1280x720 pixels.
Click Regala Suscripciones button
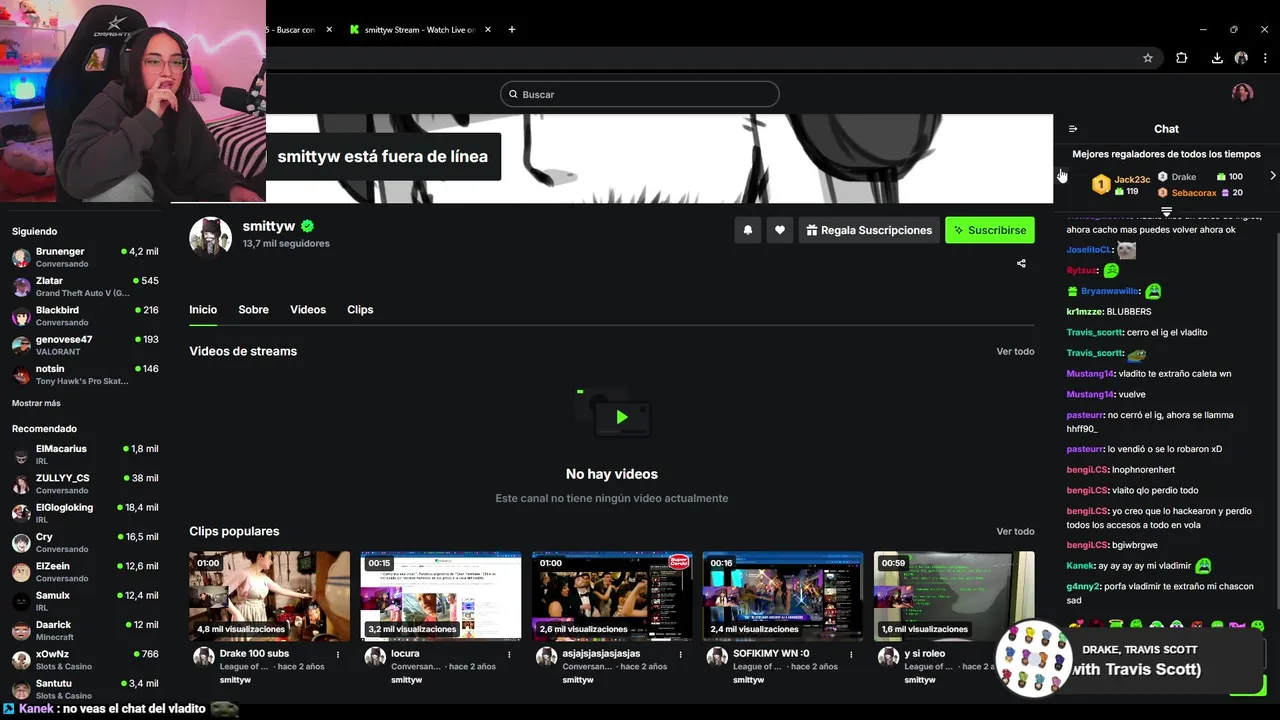pyautogui.click(x=869, y=230)
